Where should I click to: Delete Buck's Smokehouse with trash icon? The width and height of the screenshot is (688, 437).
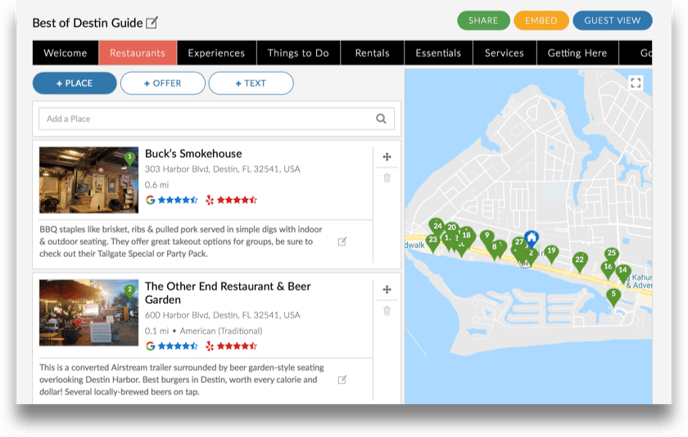pos(387,178)
